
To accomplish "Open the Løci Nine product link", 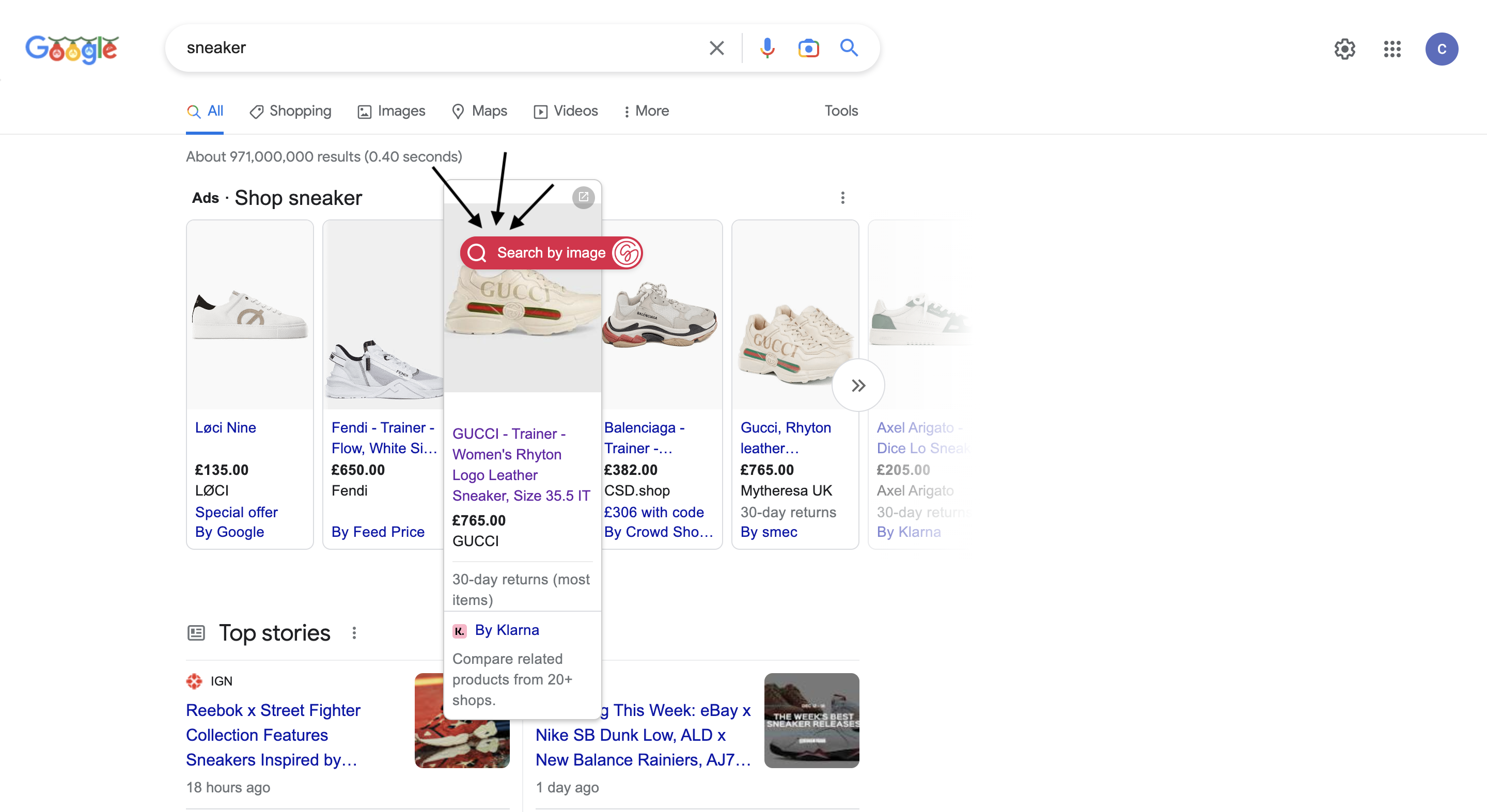I will click(x=225, y=427).
